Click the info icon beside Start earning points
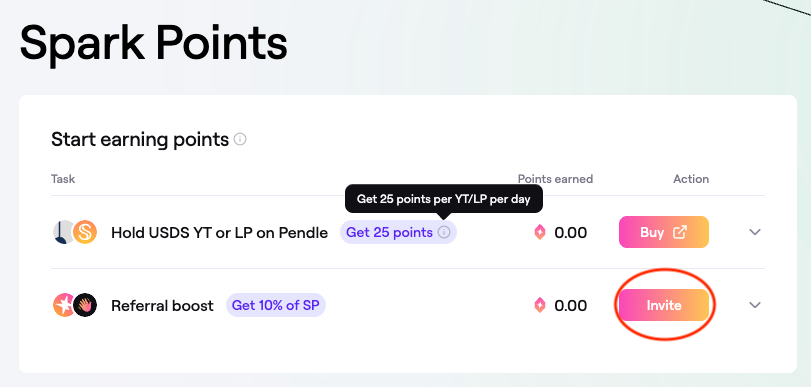Image resolution: width=811 pixels, height=387 pixels. [240, 139]
